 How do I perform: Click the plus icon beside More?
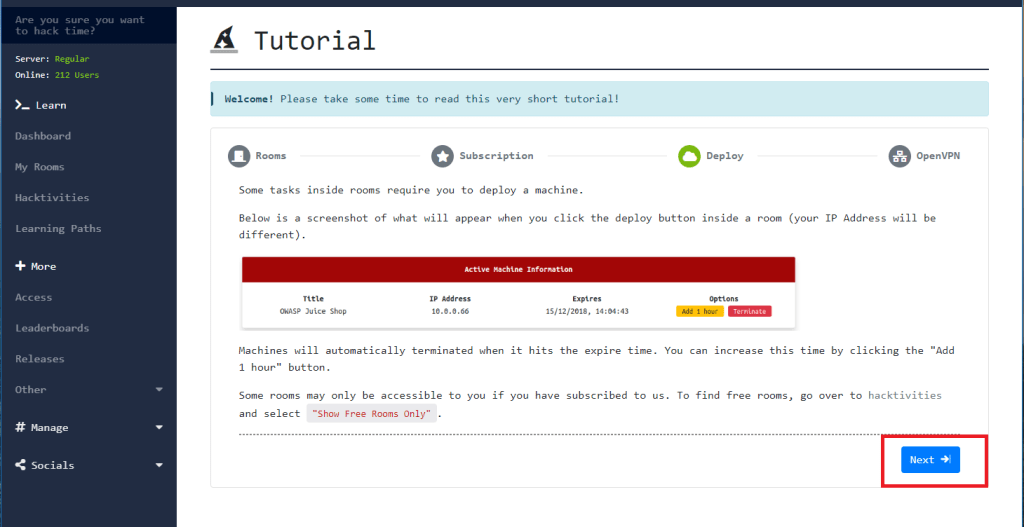click(20, 267)
